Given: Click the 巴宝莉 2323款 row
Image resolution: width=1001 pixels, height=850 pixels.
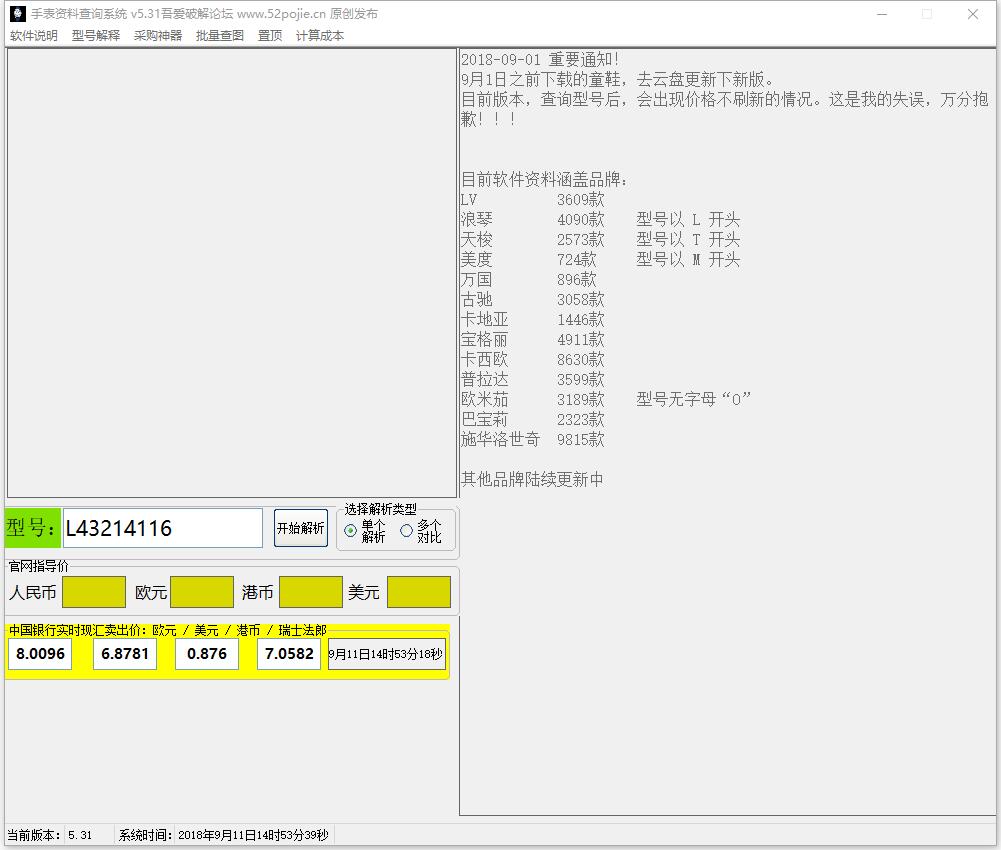Looking at the screenshot, I should [532, 420].
